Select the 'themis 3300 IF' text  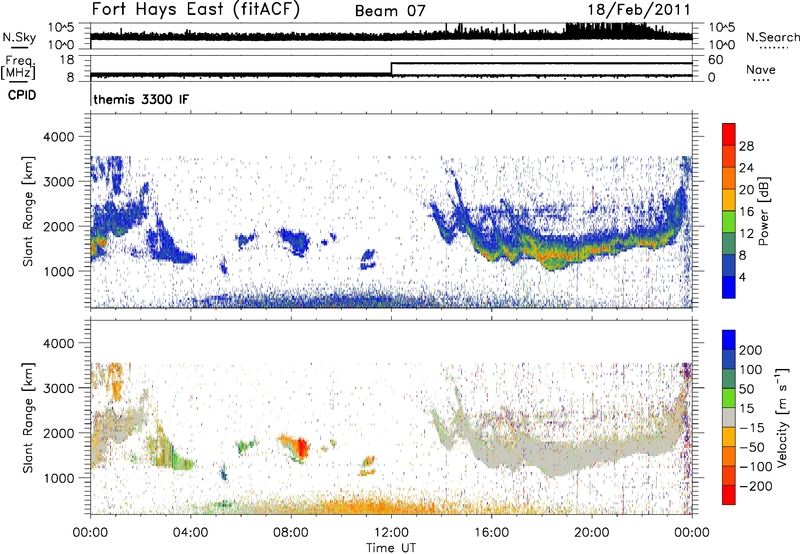[141, 99]
